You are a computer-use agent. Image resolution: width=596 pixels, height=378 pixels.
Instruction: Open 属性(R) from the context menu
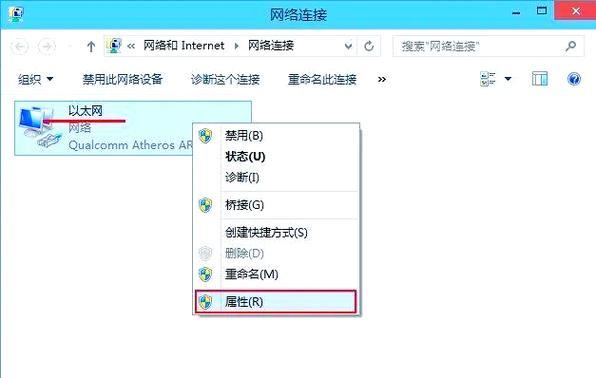276,302
